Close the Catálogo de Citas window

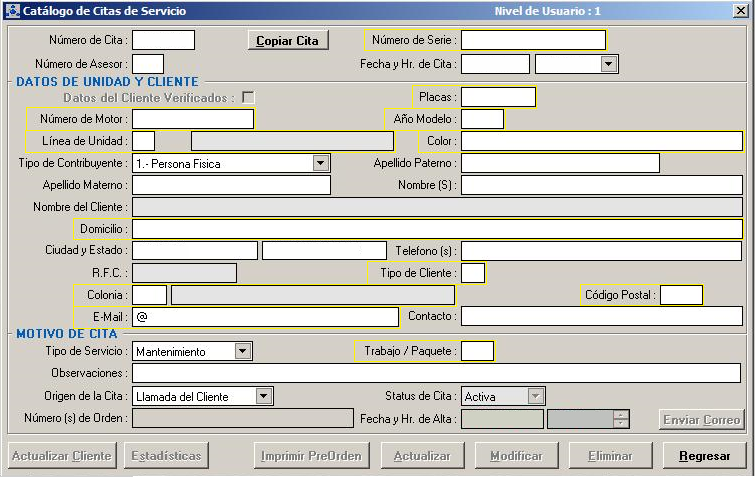point(741,11)
